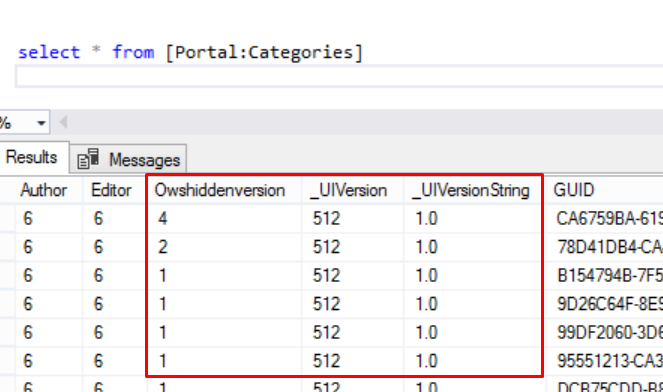Click GUID cell starting with 78D41DB4
This screenshot has width=663, height=392.
click(605, 247)
